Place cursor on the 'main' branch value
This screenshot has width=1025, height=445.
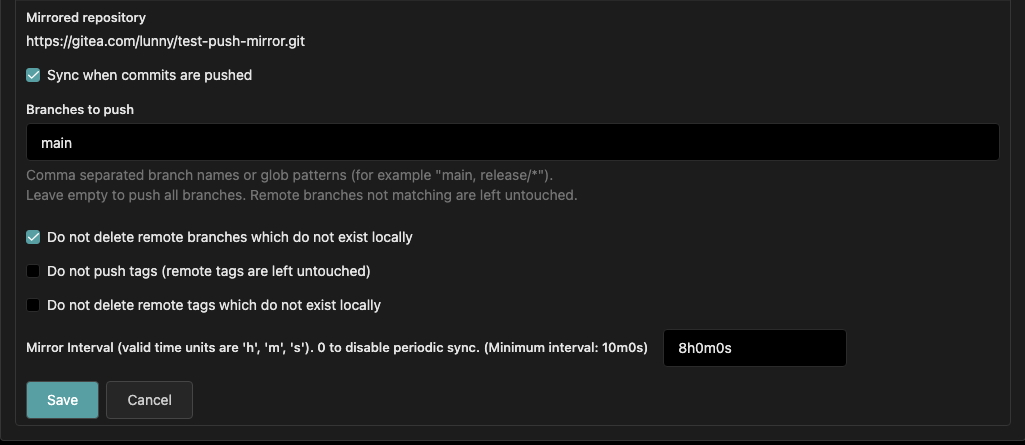point(56,143)
